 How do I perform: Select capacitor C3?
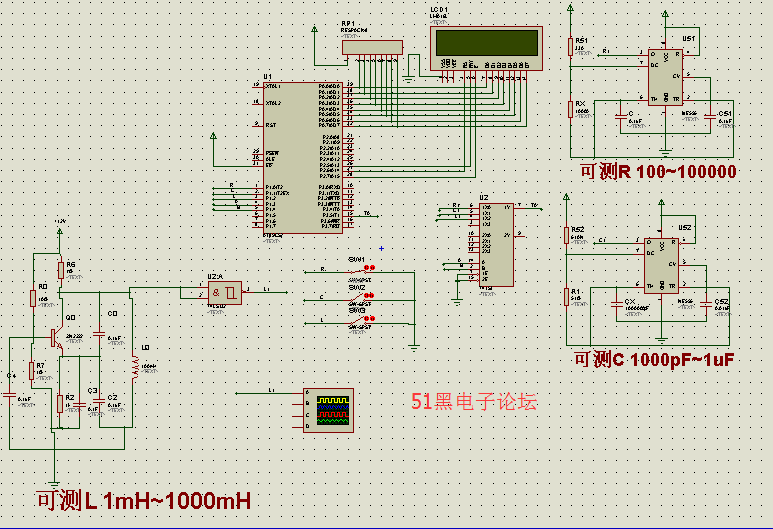[x=79, y=405]
